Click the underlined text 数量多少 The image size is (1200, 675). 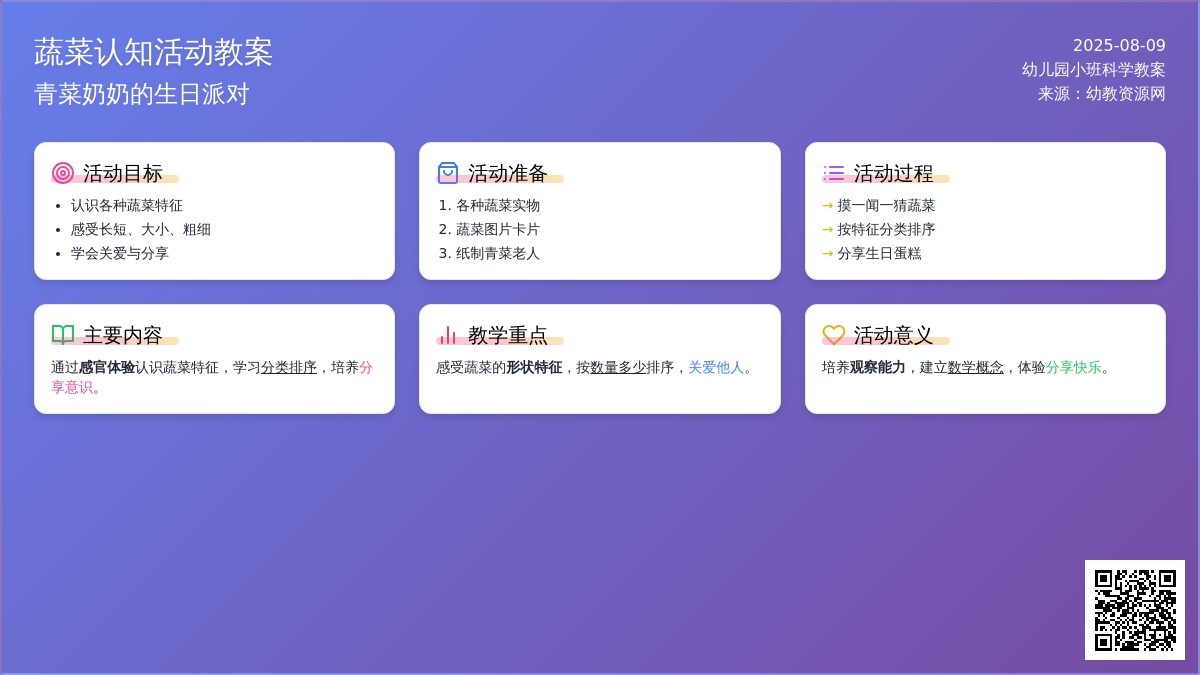[618, 367]
